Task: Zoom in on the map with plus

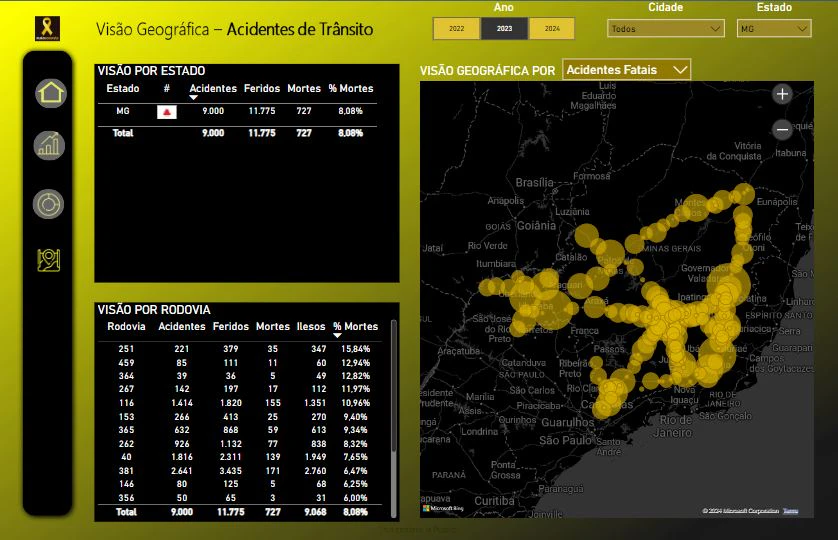Action: 782,94
